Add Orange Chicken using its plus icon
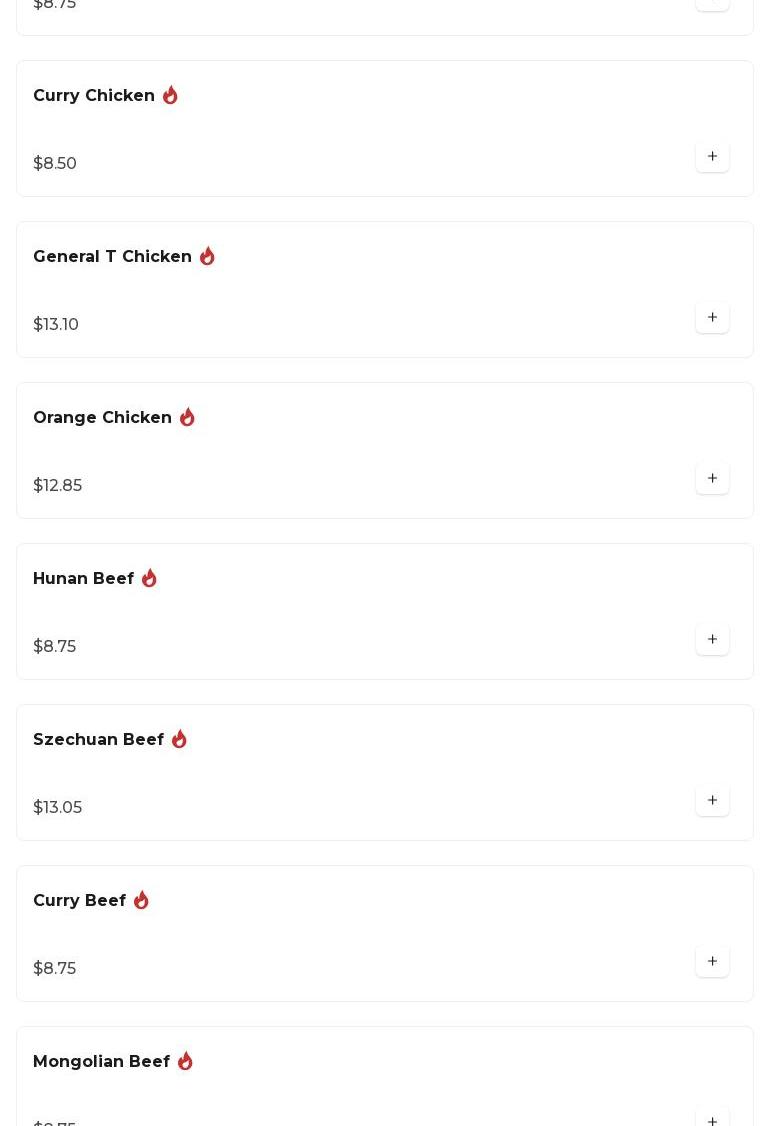This screenshot has height=1126, width=770. click(712, 479)
